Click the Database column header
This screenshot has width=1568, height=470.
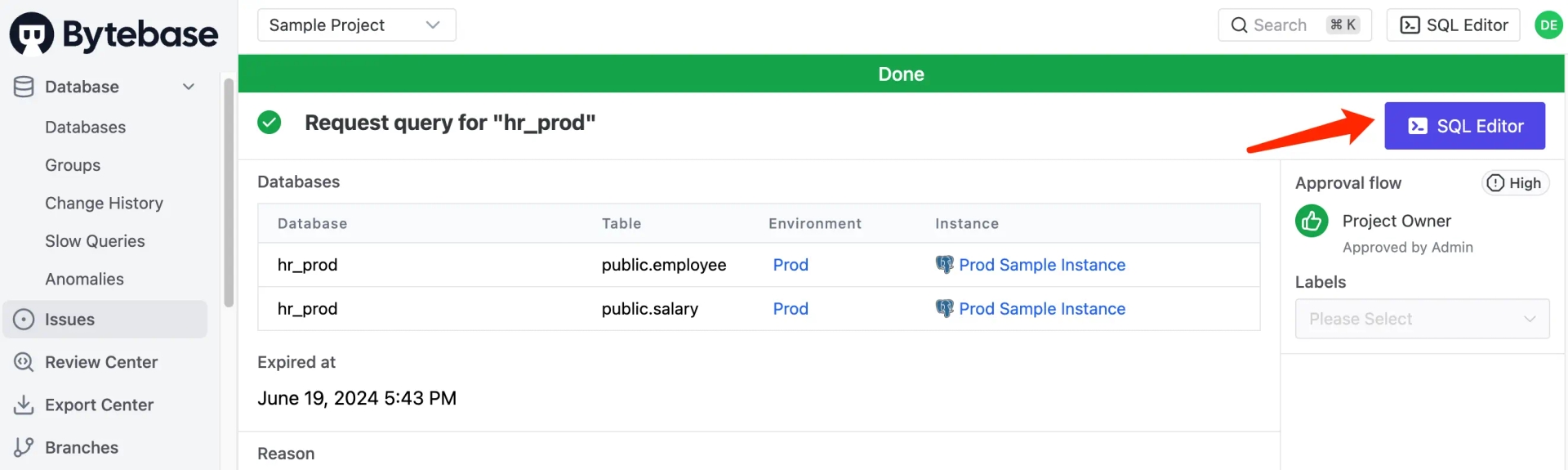pyautogui.click(x=312, y=224)
